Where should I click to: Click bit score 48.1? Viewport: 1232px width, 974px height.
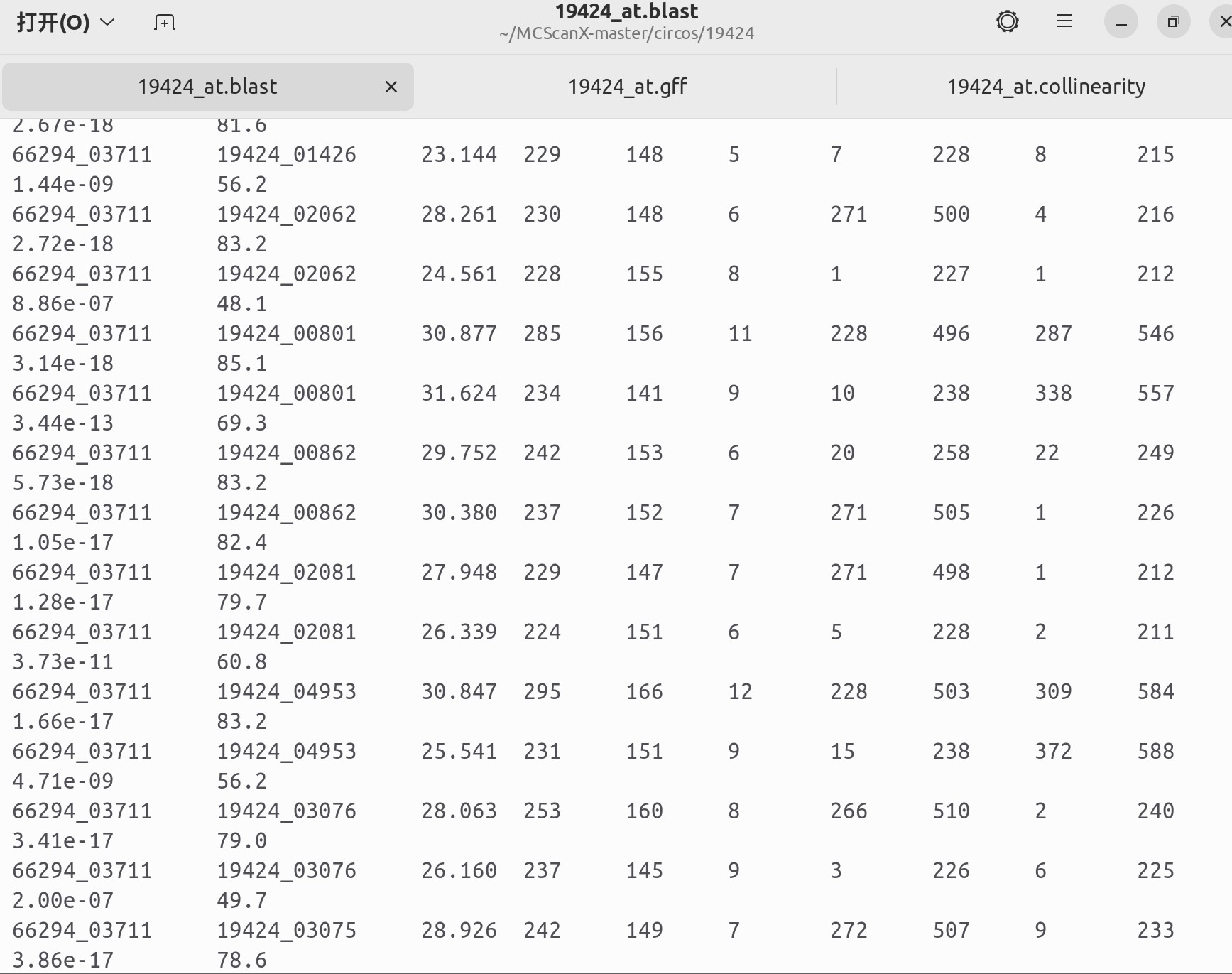tap(241, 304)
